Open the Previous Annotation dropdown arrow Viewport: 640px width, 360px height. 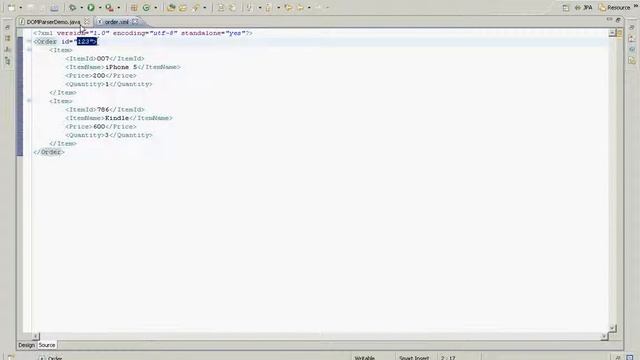[x=278, y=8]
